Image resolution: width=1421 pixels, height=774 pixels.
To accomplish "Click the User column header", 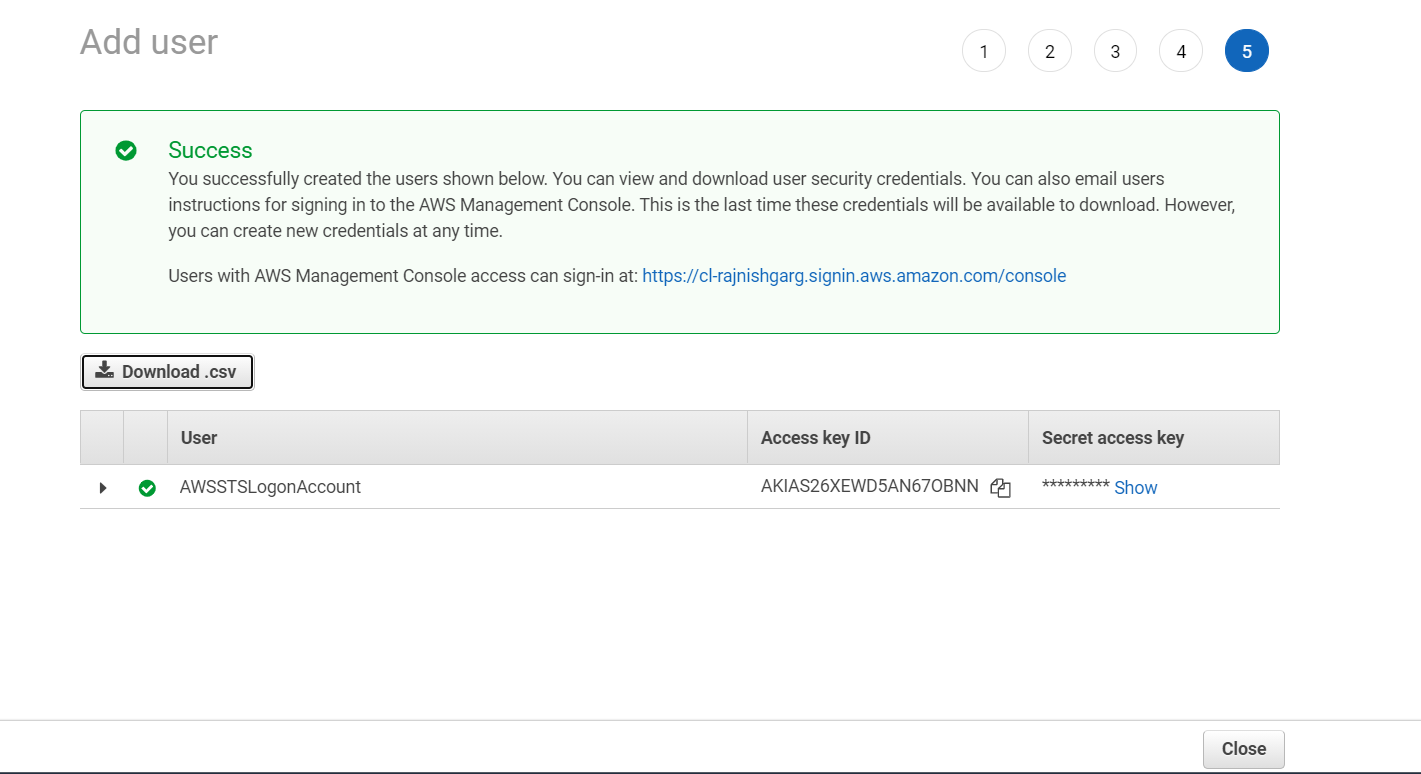I will pyautogui.click(x=457, y=438).
